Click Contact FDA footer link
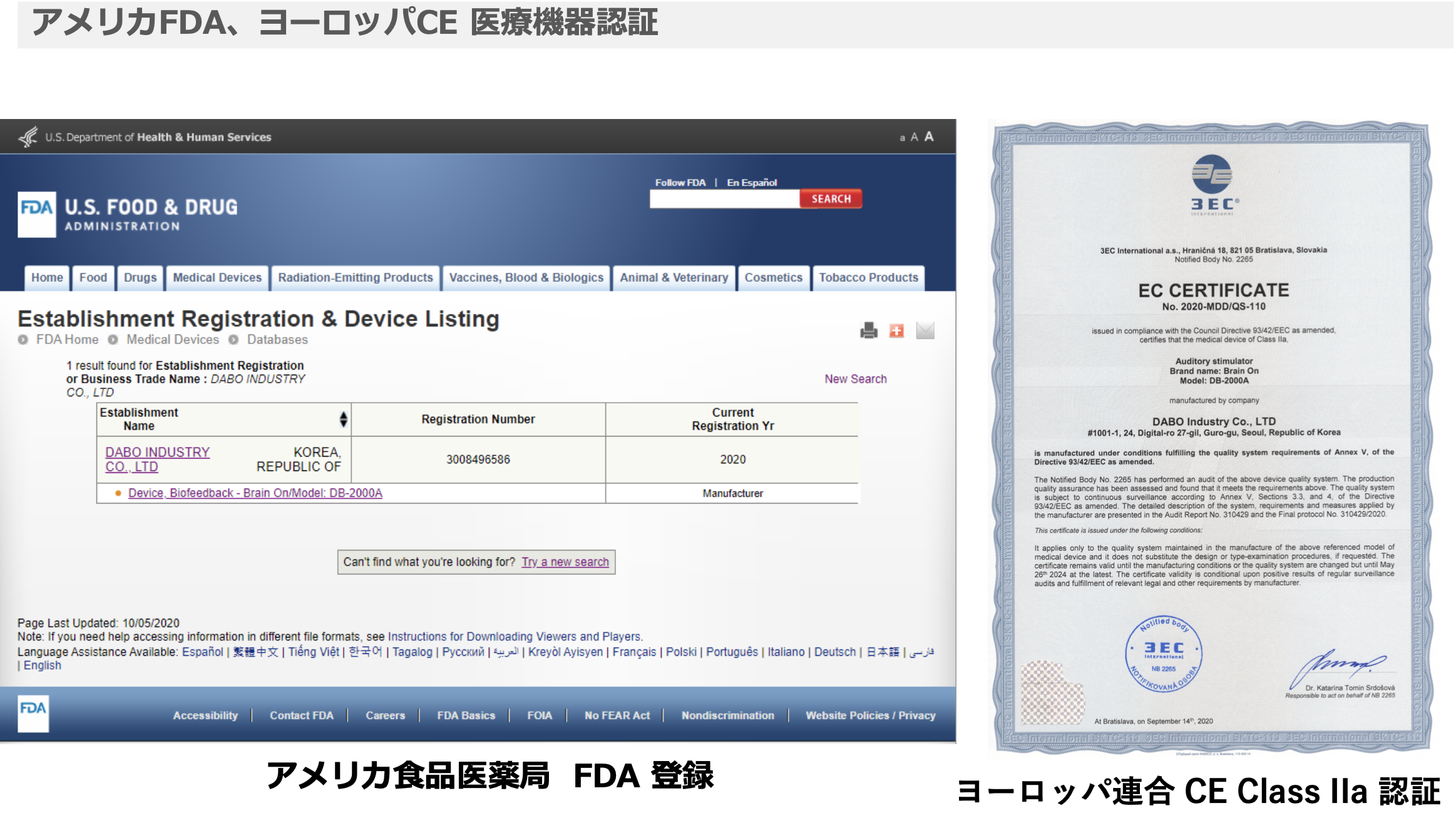1456x823 pixels. (x=301, y=715)
